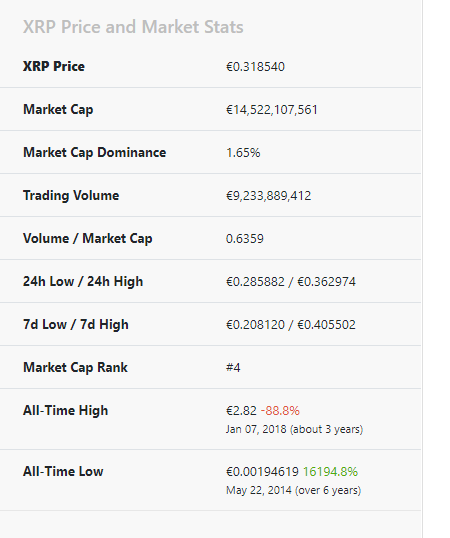
Task: Click the 1.65% dominance value
Action: pos(243,153)
